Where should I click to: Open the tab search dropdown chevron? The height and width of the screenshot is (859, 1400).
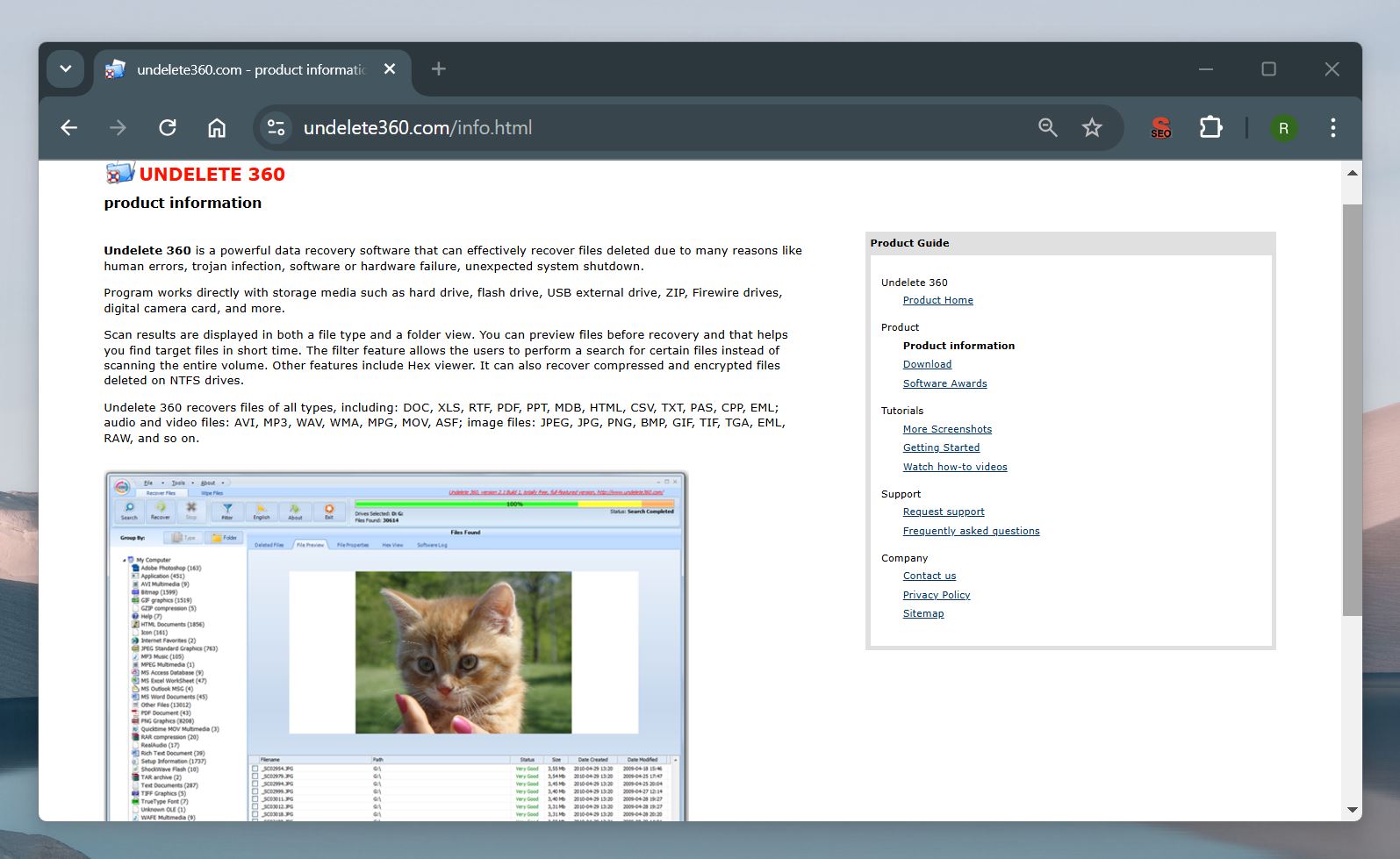click(66, 69)
